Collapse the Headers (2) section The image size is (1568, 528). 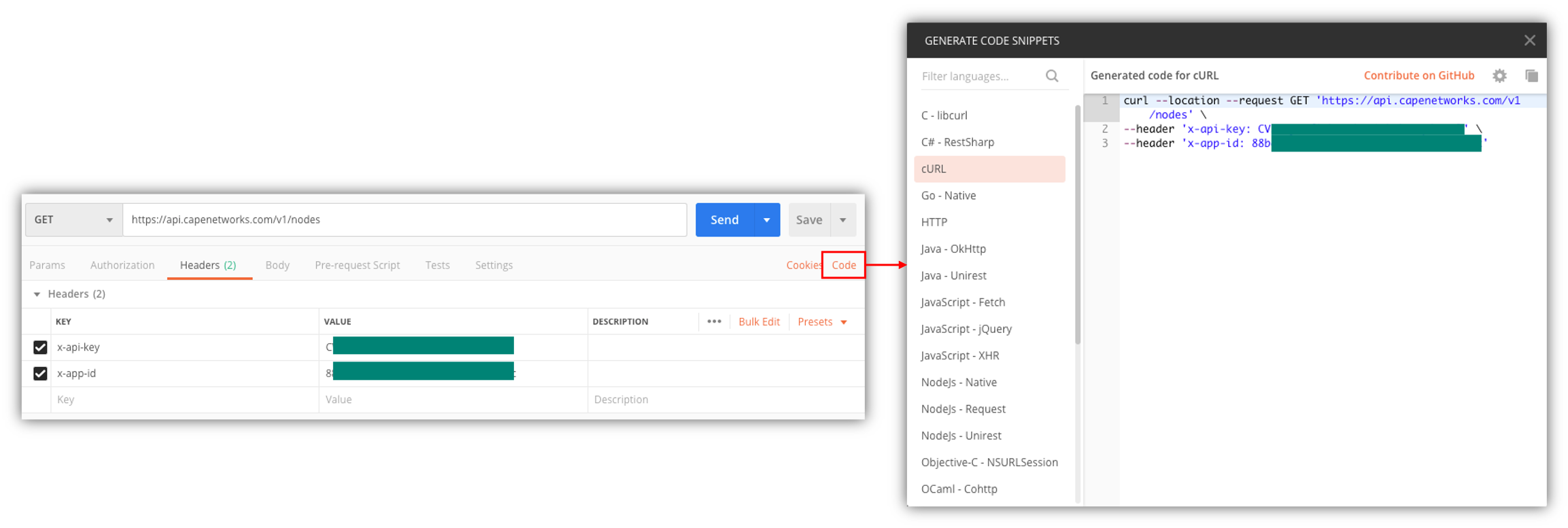[x=37, y=294]
